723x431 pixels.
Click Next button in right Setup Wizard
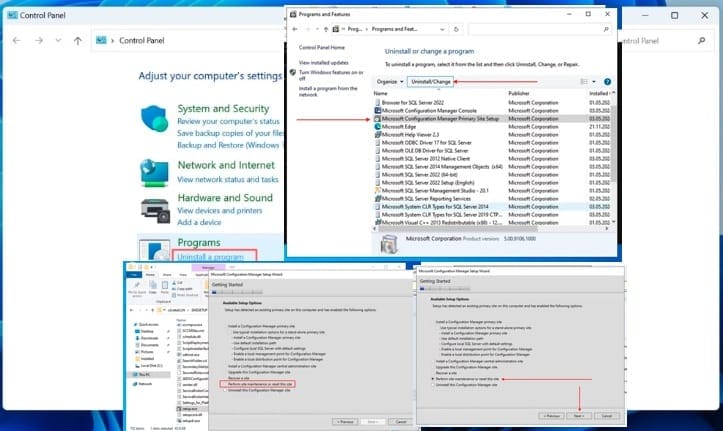click(579, 416)
